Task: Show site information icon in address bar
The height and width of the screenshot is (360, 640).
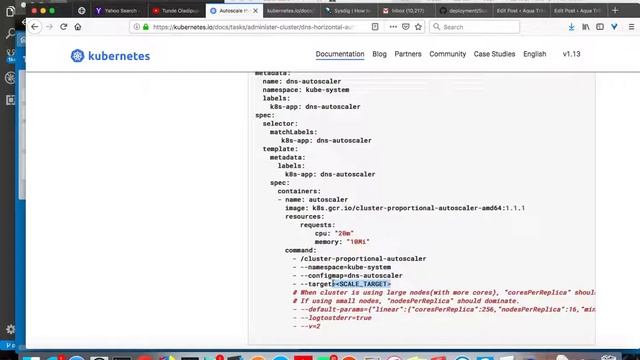Action: click(x=136, y=27)
